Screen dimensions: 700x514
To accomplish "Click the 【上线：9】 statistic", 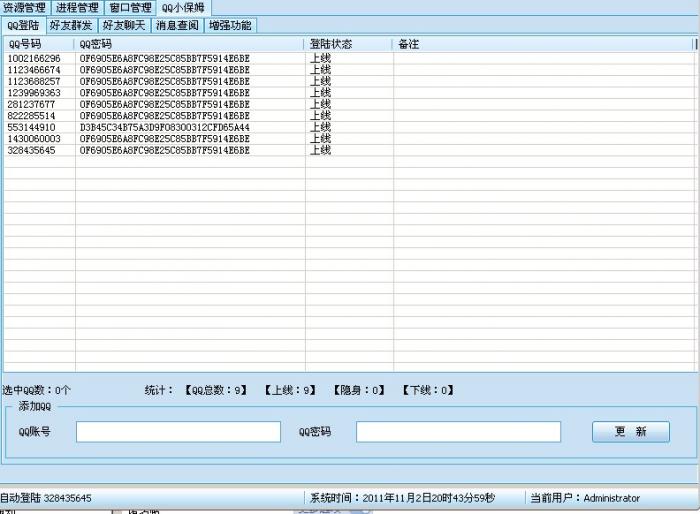I will (290, 390).
